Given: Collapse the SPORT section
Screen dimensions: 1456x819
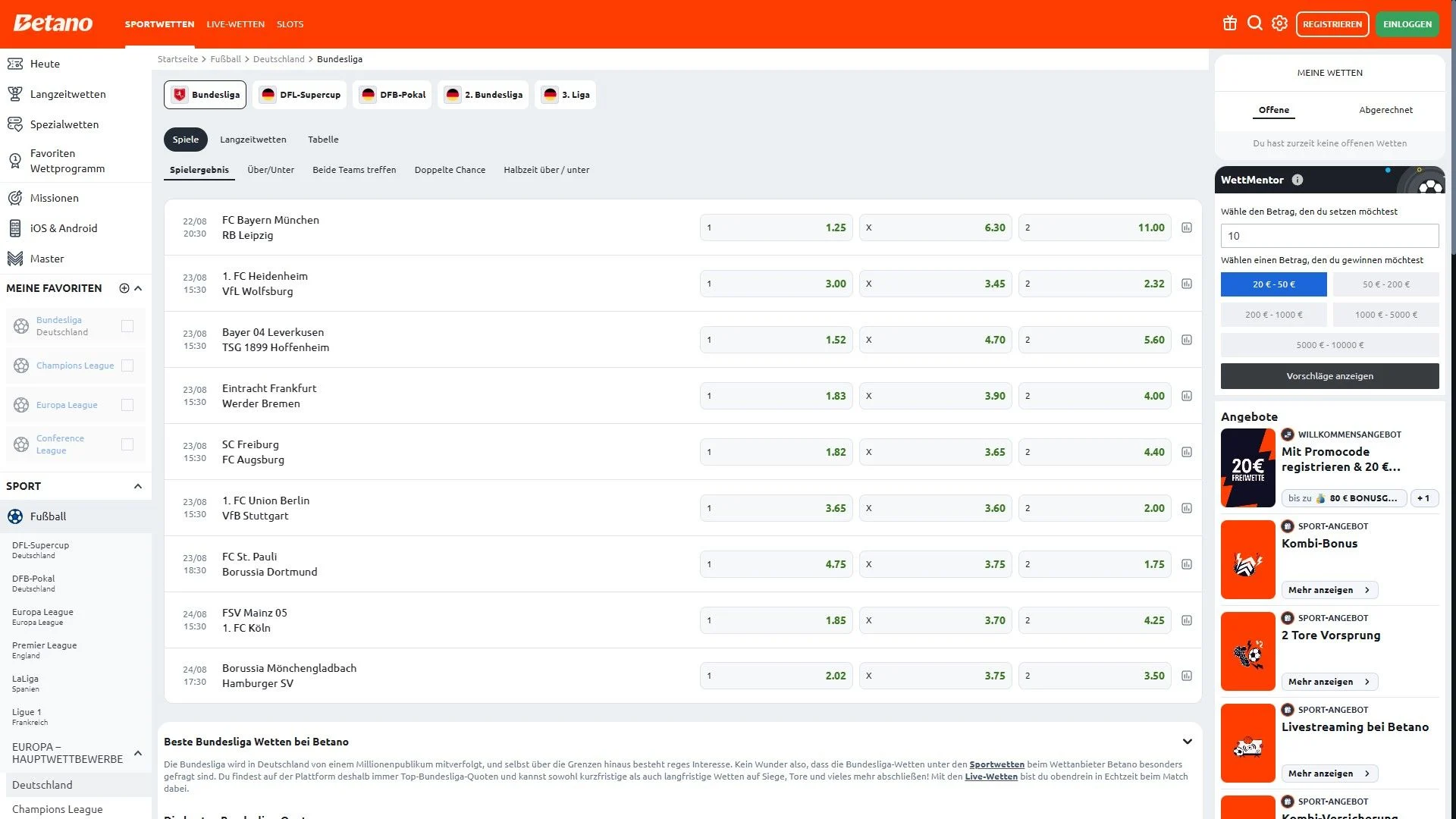Looking at the screenshot, I should tap(138, 486).
